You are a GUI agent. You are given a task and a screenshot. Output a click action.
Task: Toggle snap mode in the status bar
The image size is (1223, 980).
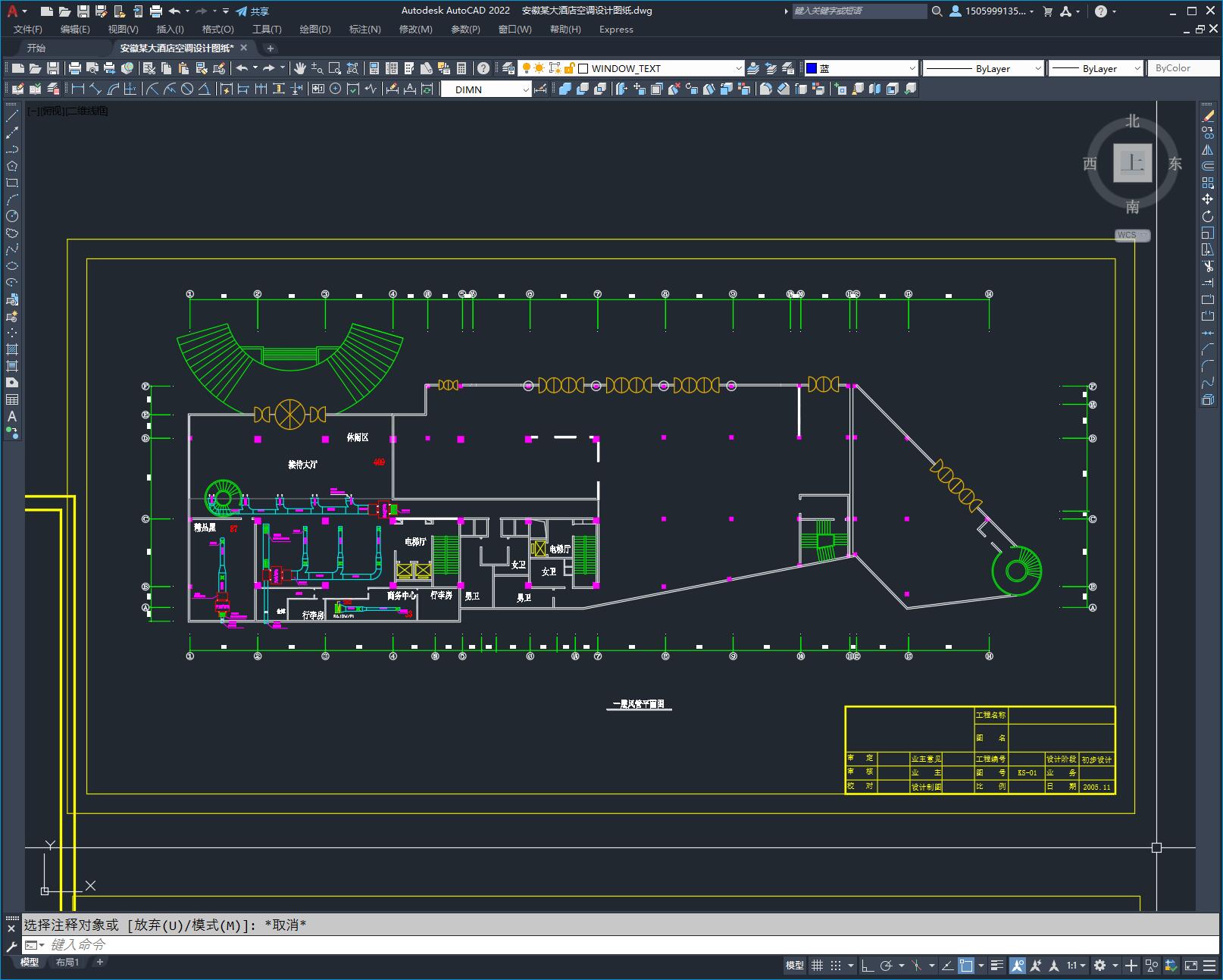click(x=836, y=966)
